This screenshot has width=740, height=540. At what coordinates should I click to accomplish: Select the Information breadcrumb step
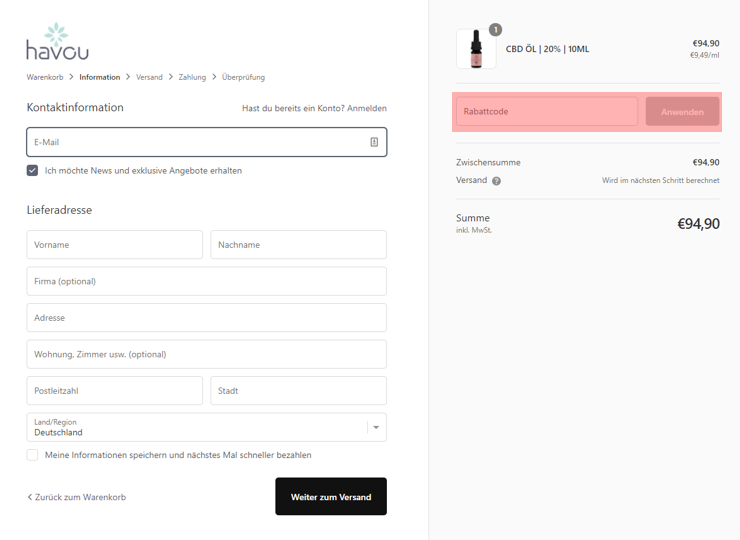(100, 77)
